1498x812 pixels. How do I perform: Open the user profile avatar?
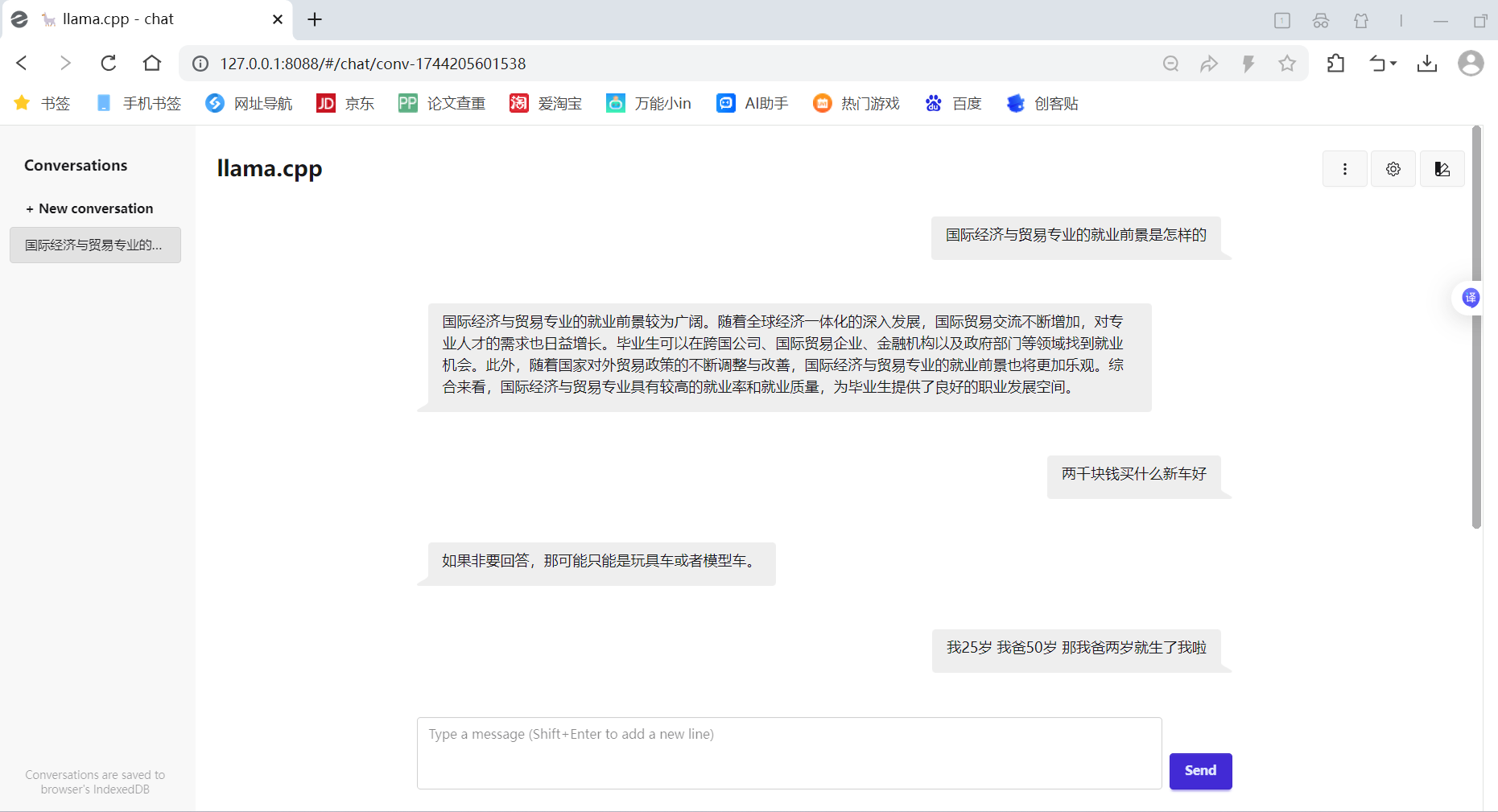click(x=1471, y=63)
